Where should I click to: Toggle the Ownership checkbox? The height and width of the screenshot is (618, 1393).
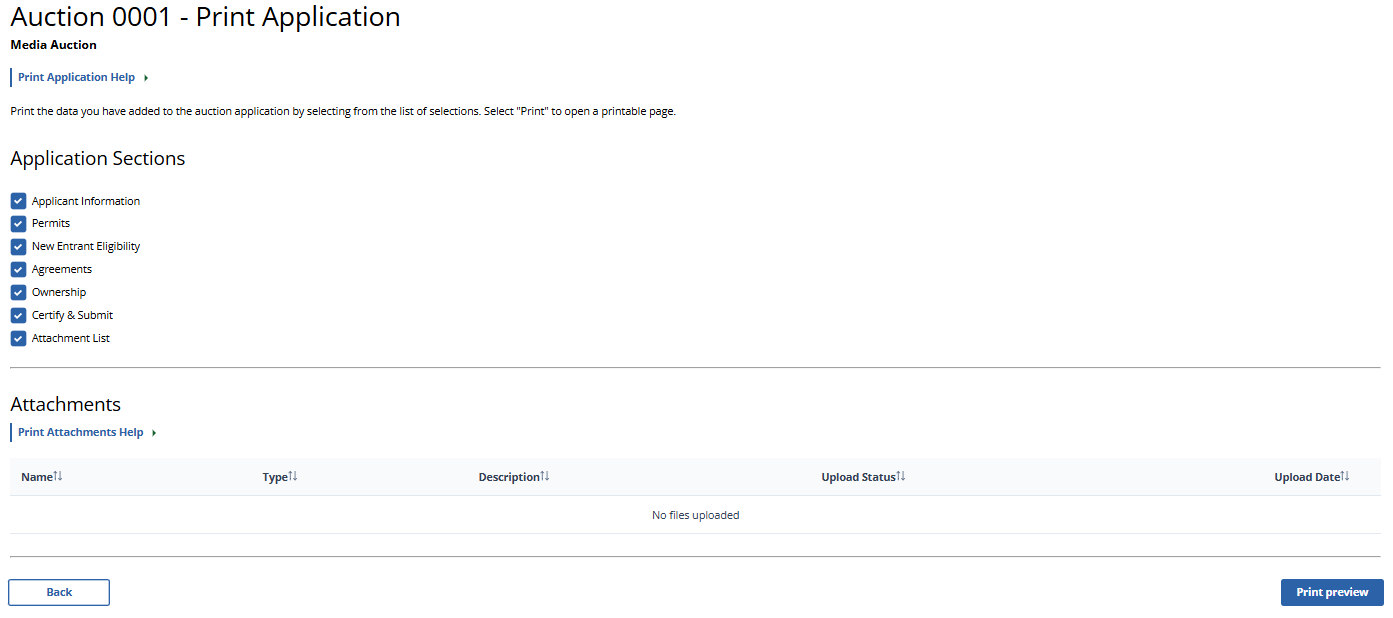pos(18,293)
